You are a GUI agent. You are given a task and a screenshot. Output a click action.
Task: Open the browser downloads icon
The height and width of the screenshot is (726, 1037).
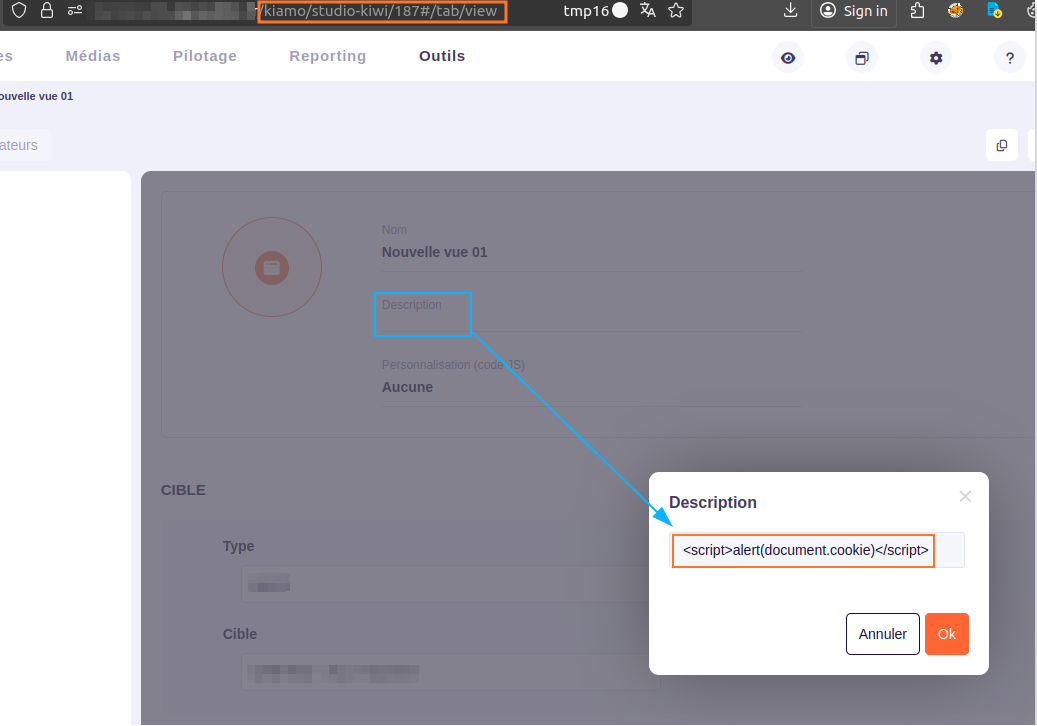tap(790, 11)
